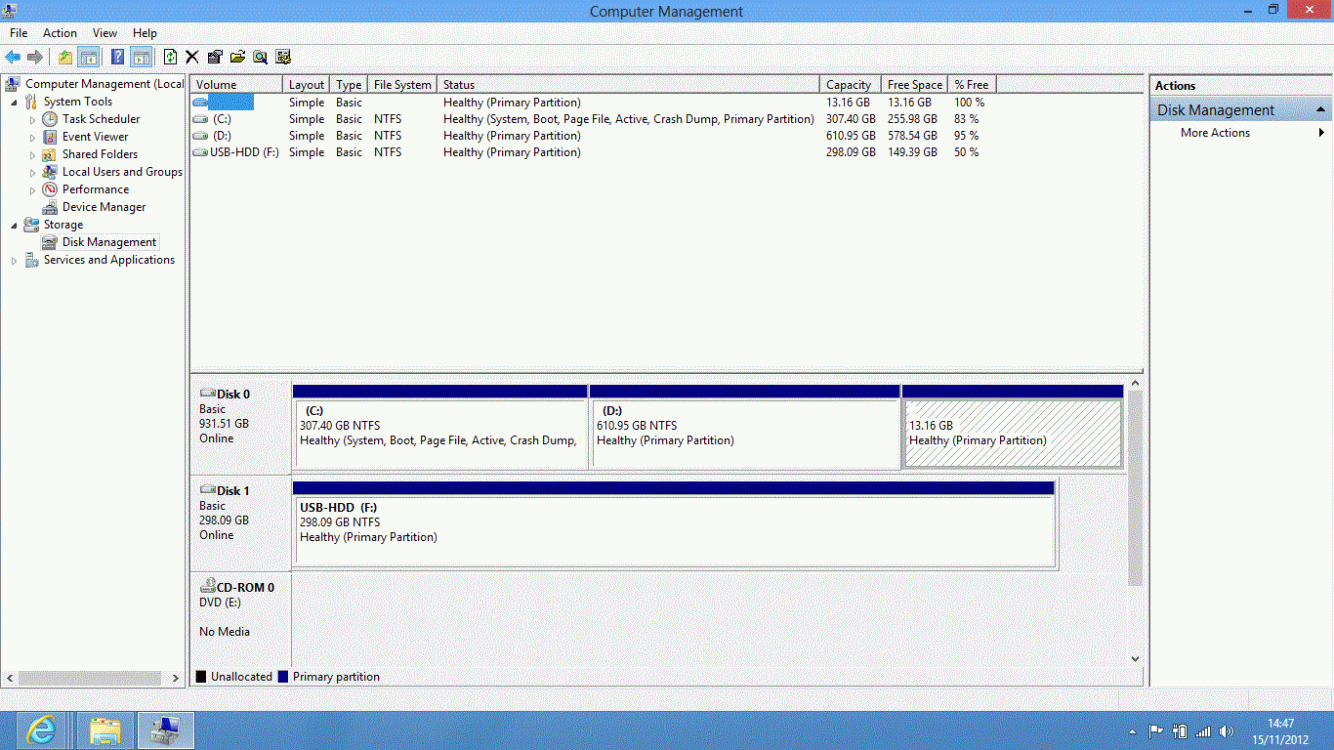Image resolution: width=1334 pixels, height=750 pixels.
Task: Click the Back arrow toolbar icon
Action: pyautogui.click(x=13, y=57)
